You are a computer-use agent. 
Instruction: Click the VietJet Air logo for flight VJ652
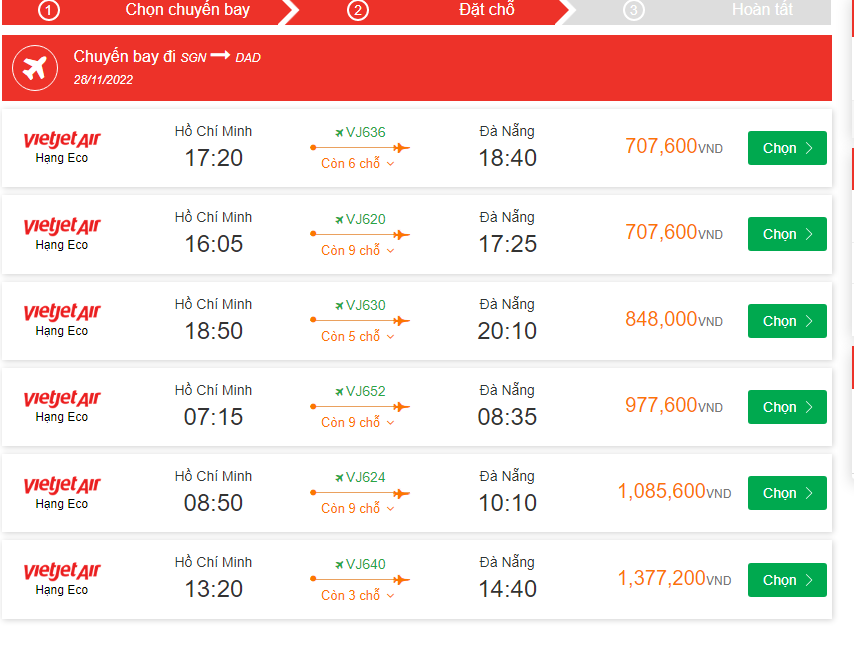(x=62, y=398)
